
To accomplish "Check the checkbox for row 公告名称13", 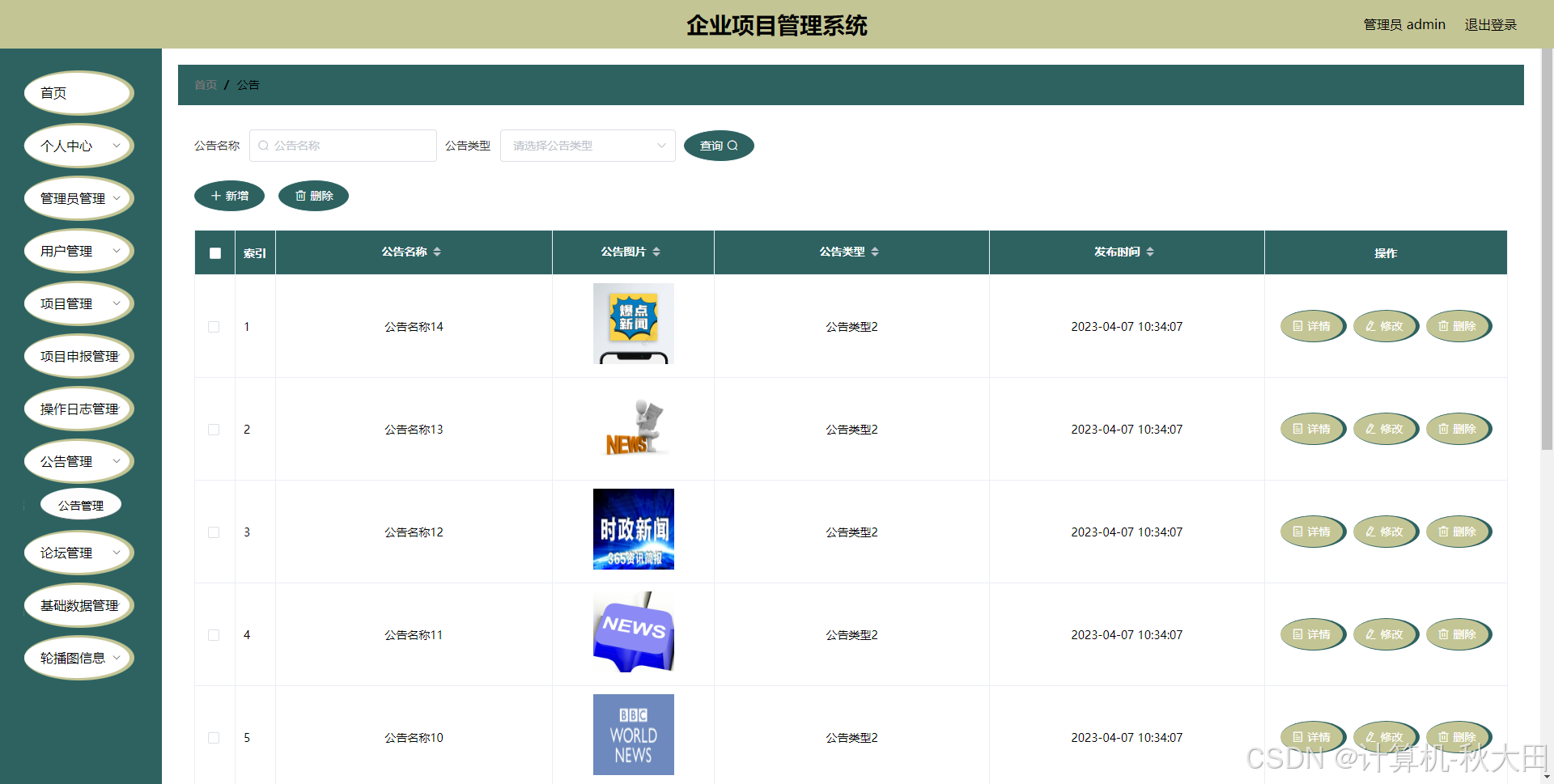I will pyautogui.click(x=214, y=430).
